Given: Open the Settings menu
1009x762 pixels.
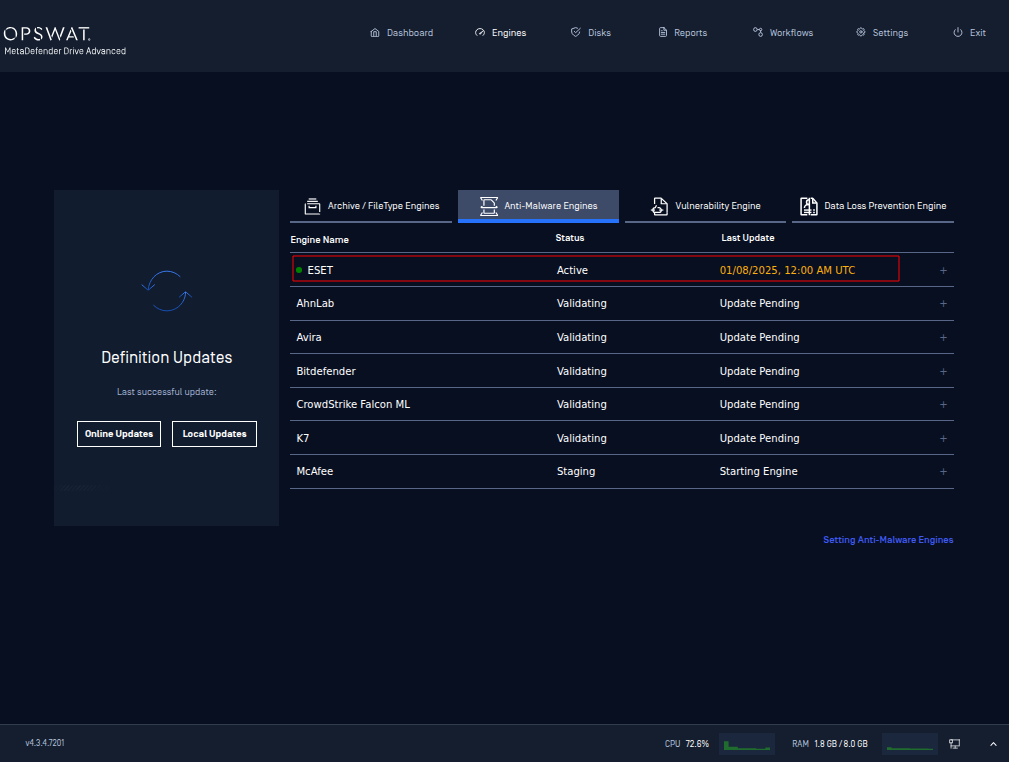Looking at the screenshot, I should coord(882,33).
